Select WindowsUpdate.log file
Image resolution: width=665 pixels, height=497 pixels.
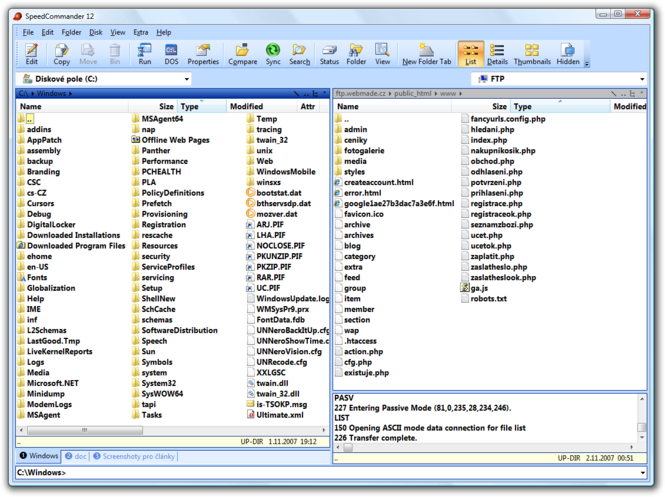click(x=288, y=299)
